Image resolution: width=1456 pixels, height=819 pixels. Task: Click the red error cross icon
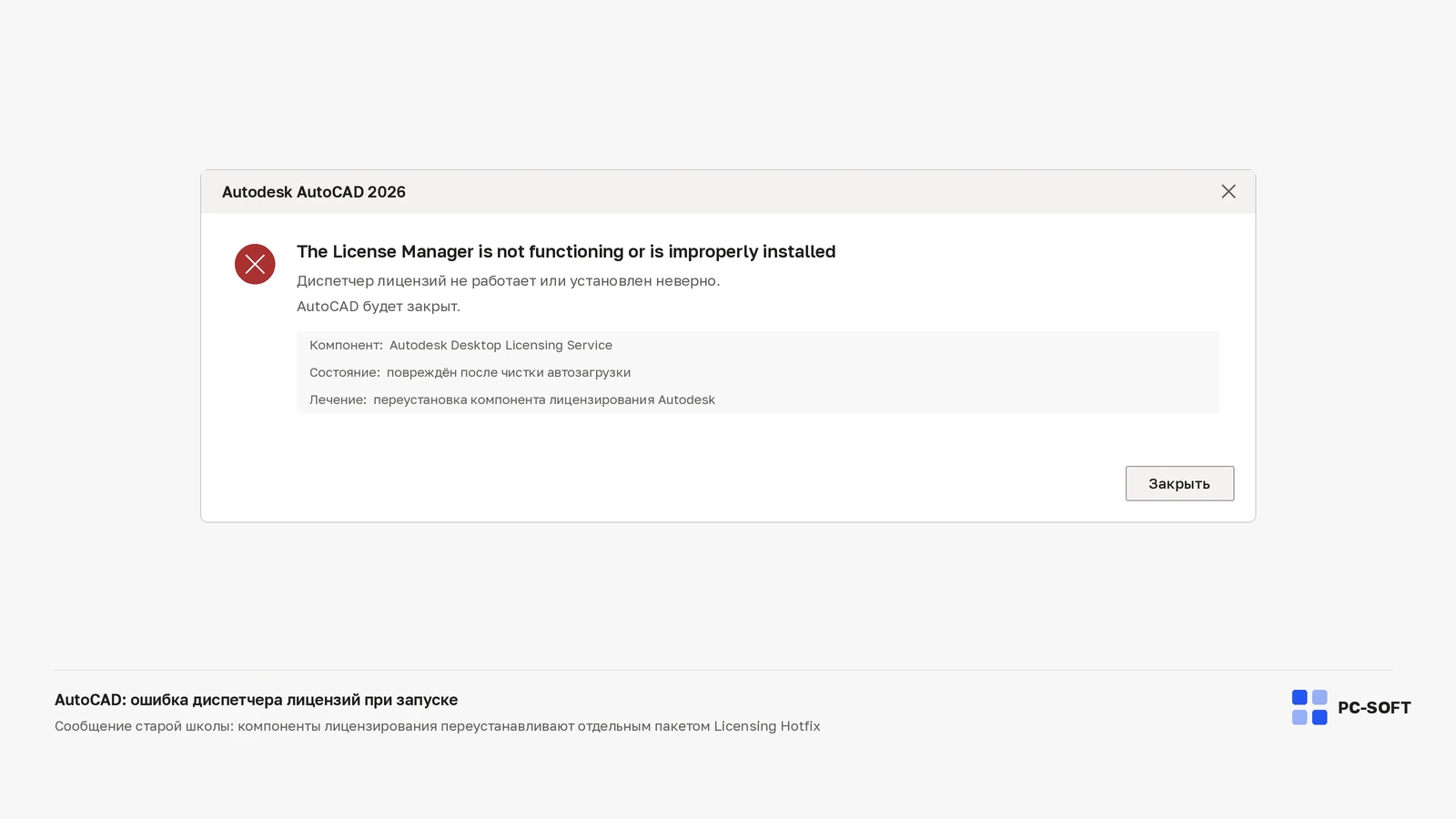(x=255, y=264)
